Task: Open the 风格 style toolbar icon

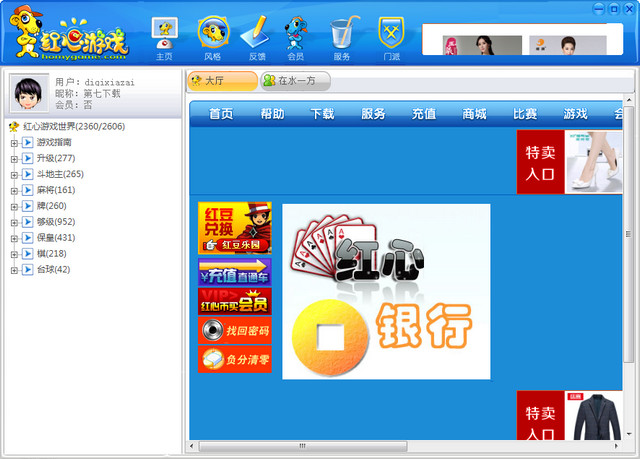Action: (213, 38)
